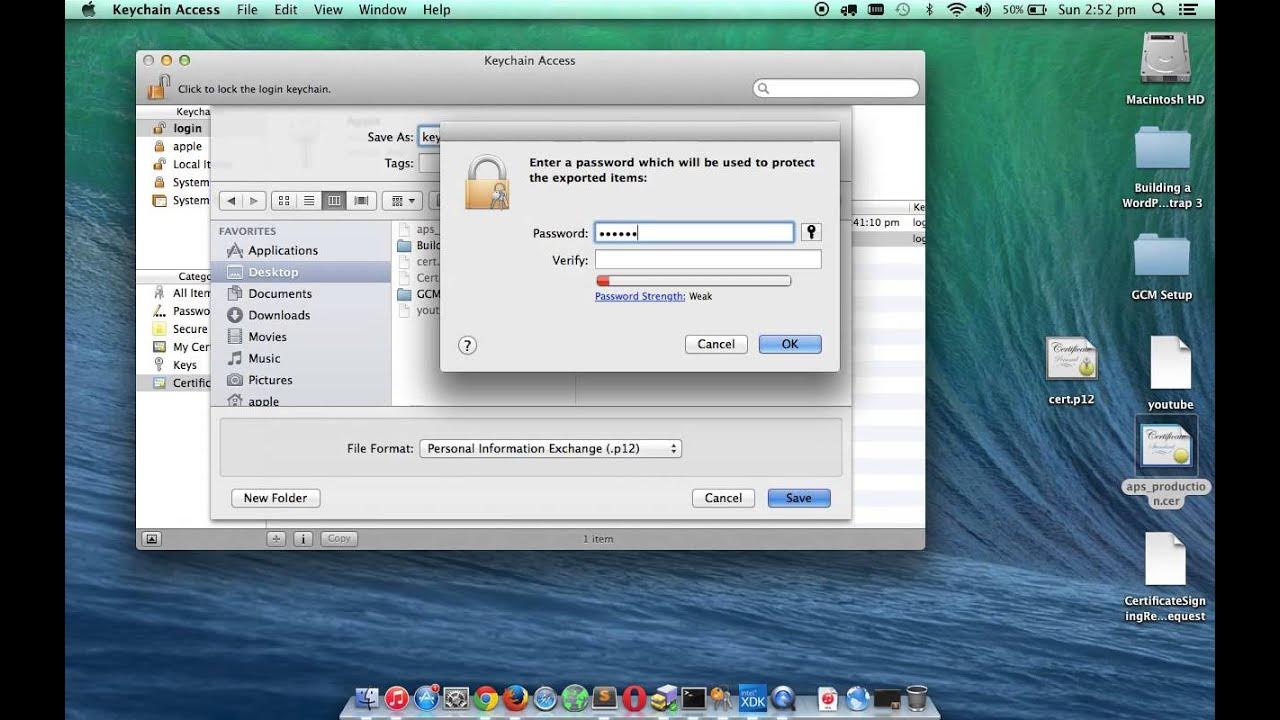Click the unlocked padlock toolbar icon
1280x720 pixels.
pyautogui.click(x=158, y=87)
